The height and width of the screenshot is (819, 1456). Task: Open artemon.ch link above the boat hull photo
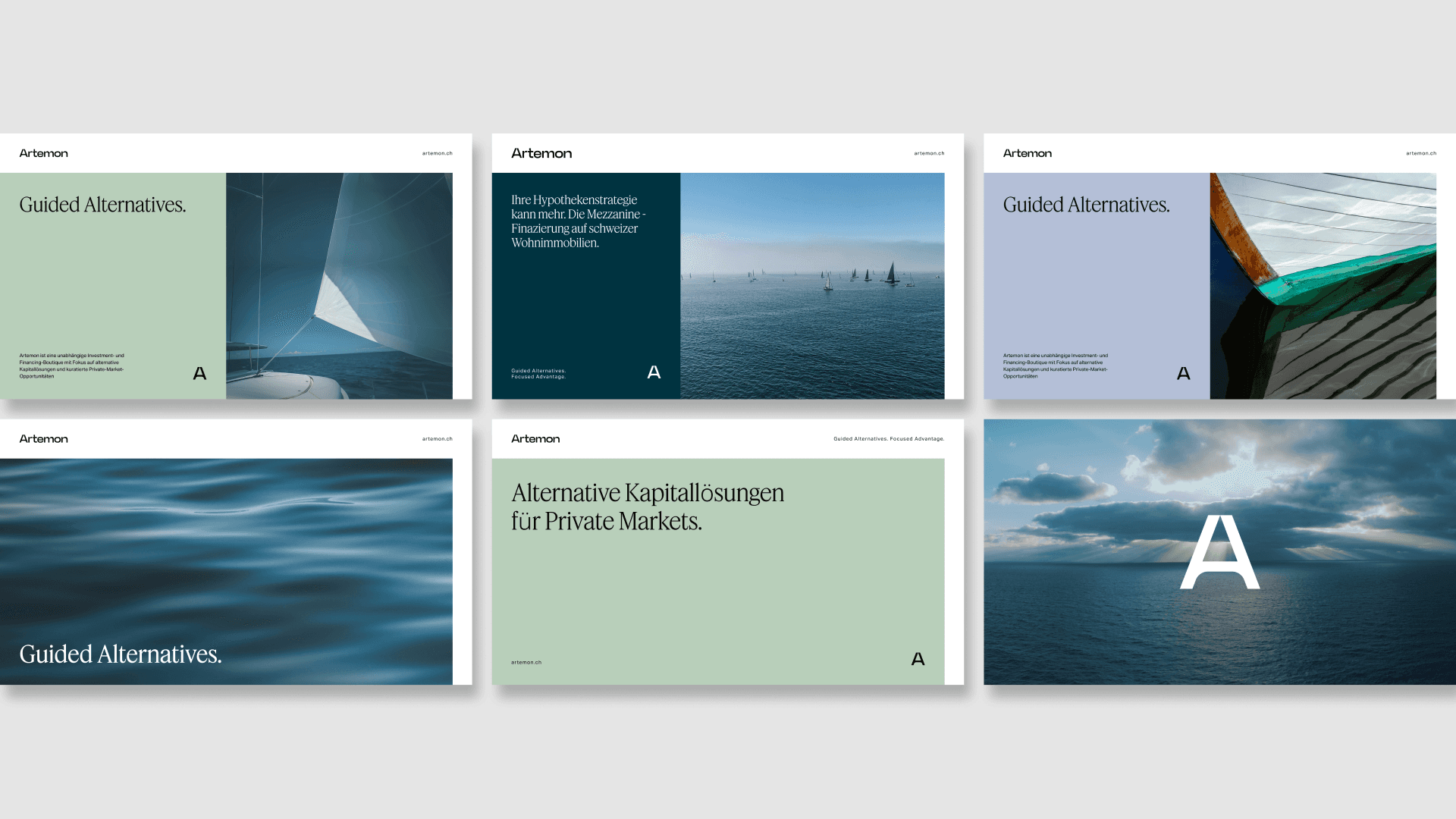[x=1420, y=153]
